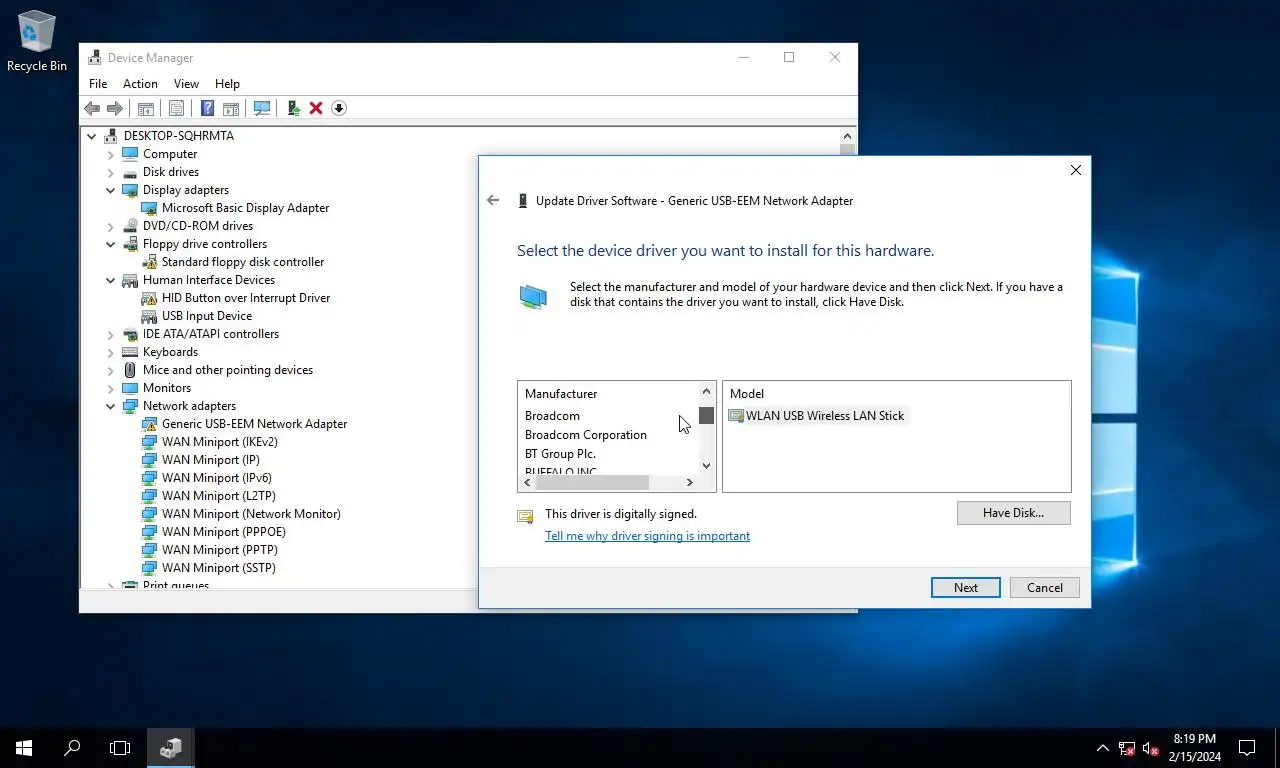Image resolution: width=1280 pixels, height=768 pixels.
Task: Click the Cancel button
Action: click(1045, 588)
